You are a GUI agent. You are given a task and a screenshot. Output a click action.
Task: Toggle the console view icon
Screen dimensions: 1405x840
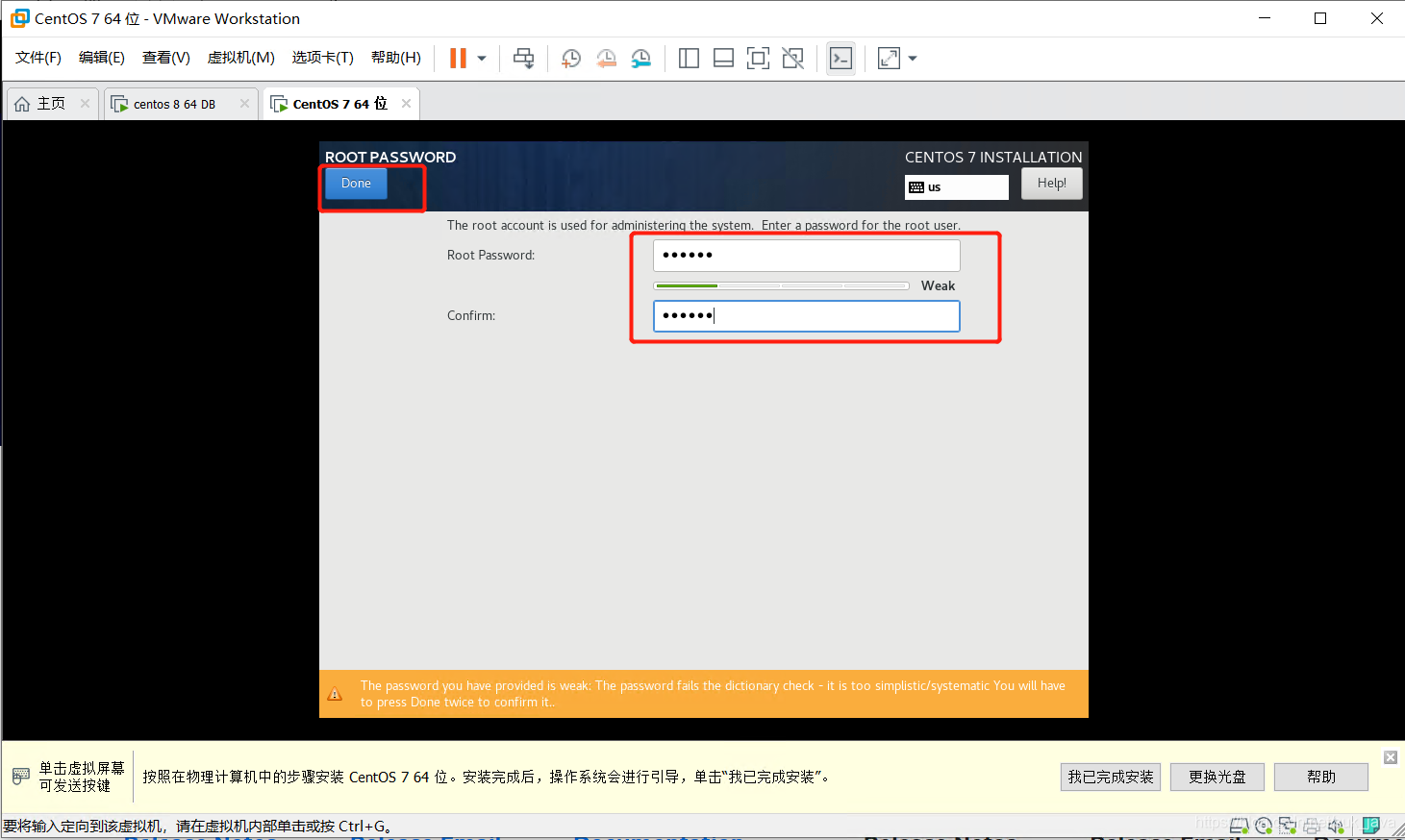coord(840,59)
